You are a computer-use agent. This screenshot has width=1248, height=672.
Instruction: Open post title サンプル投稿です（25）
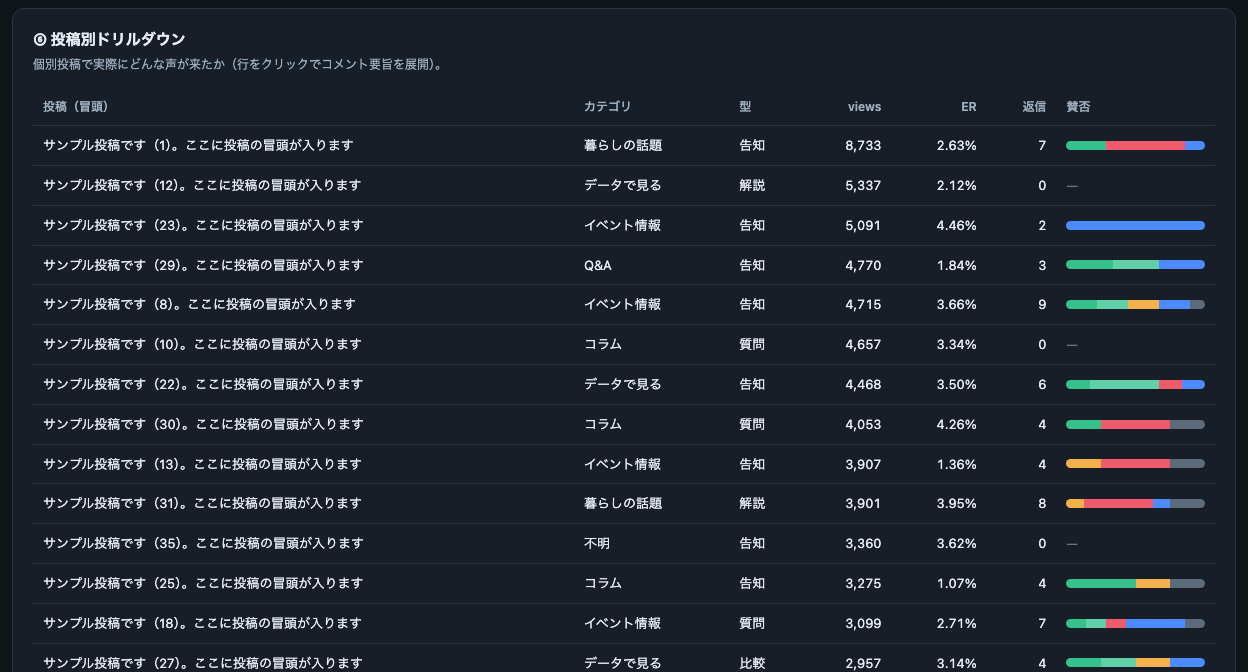[203, 584]
